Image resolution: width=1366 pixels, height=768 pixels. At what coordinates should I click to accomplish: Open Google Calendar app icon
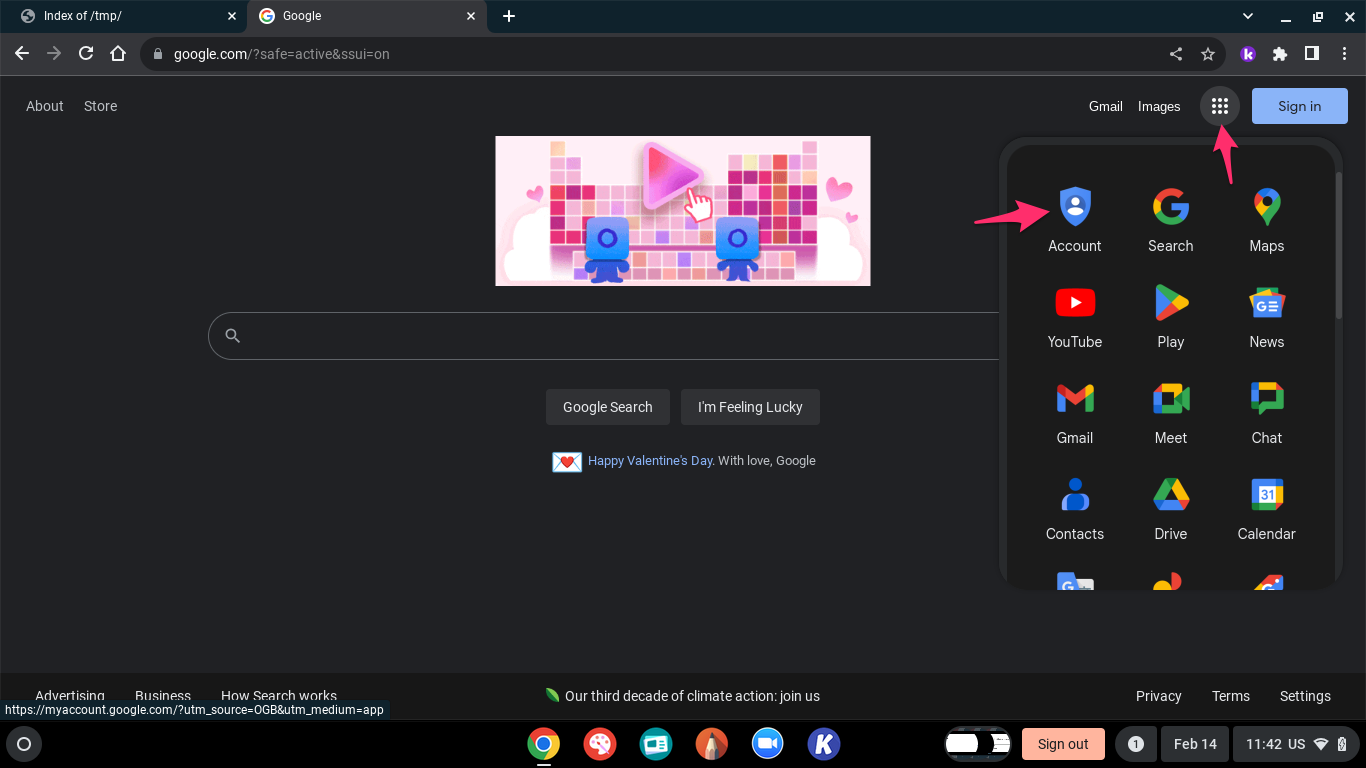click(x=1266, y=507)
